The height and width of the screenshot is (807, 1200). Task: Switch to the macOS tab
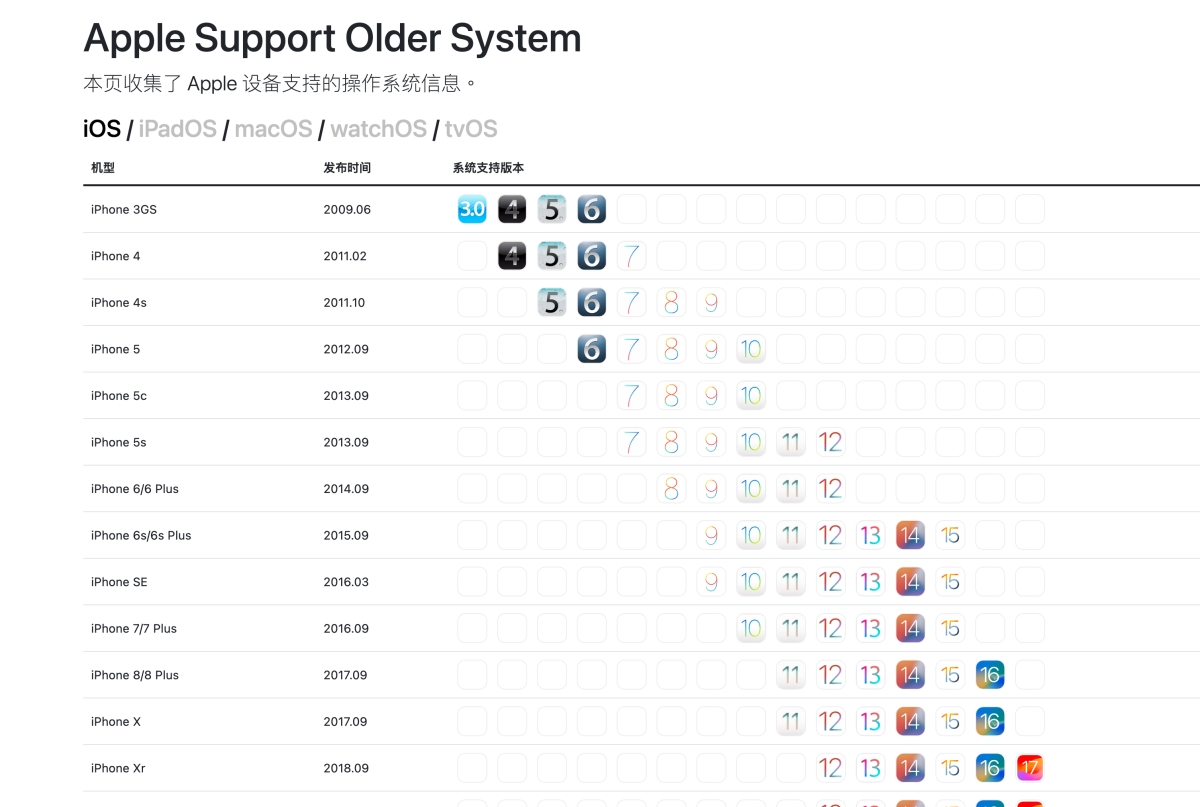(x=273, y=129)
